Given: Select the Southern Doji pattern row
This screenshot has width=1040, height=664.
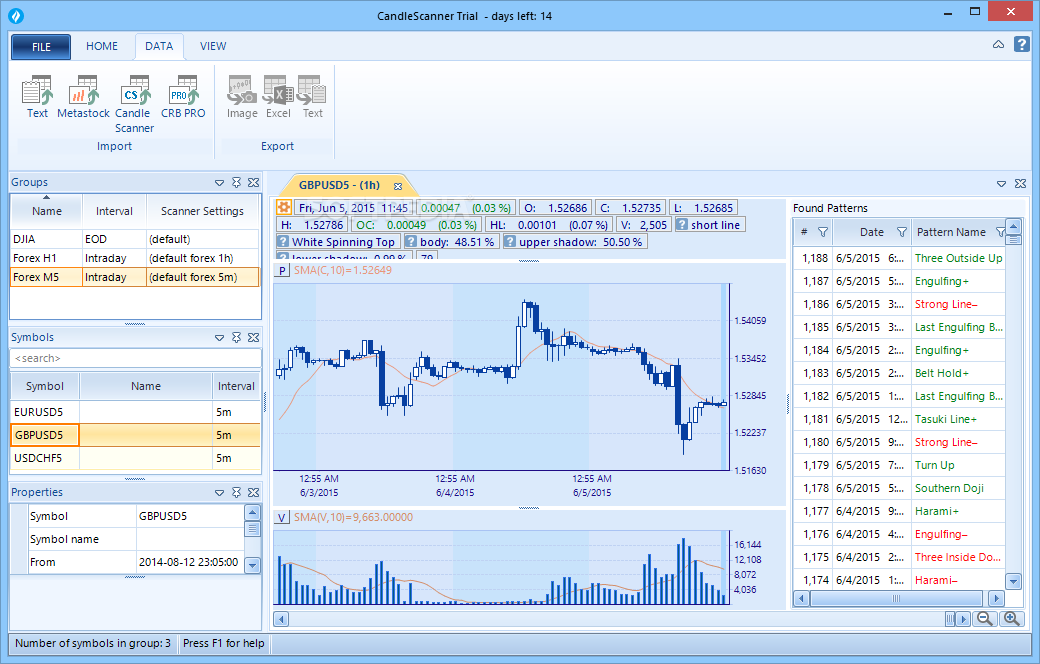Looking at the screenshot, I should (899, 488).
